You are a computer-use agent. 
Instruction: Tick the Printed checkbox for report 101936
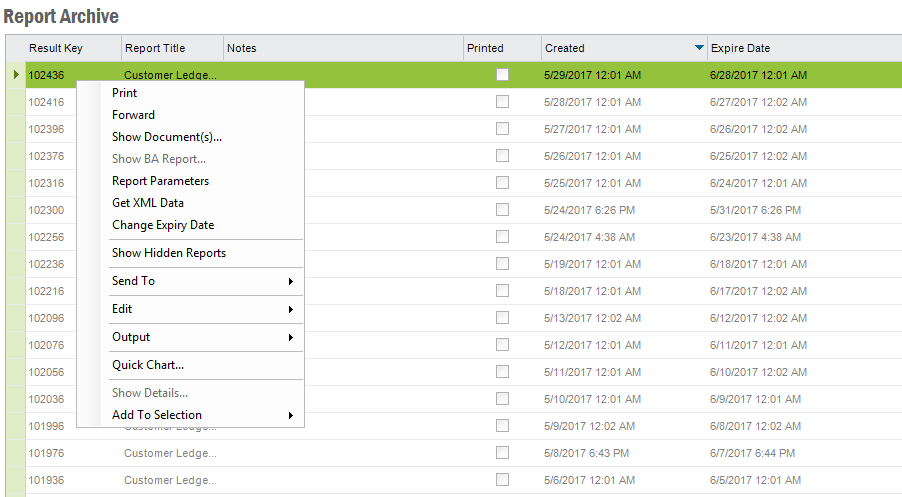point(502,480)
